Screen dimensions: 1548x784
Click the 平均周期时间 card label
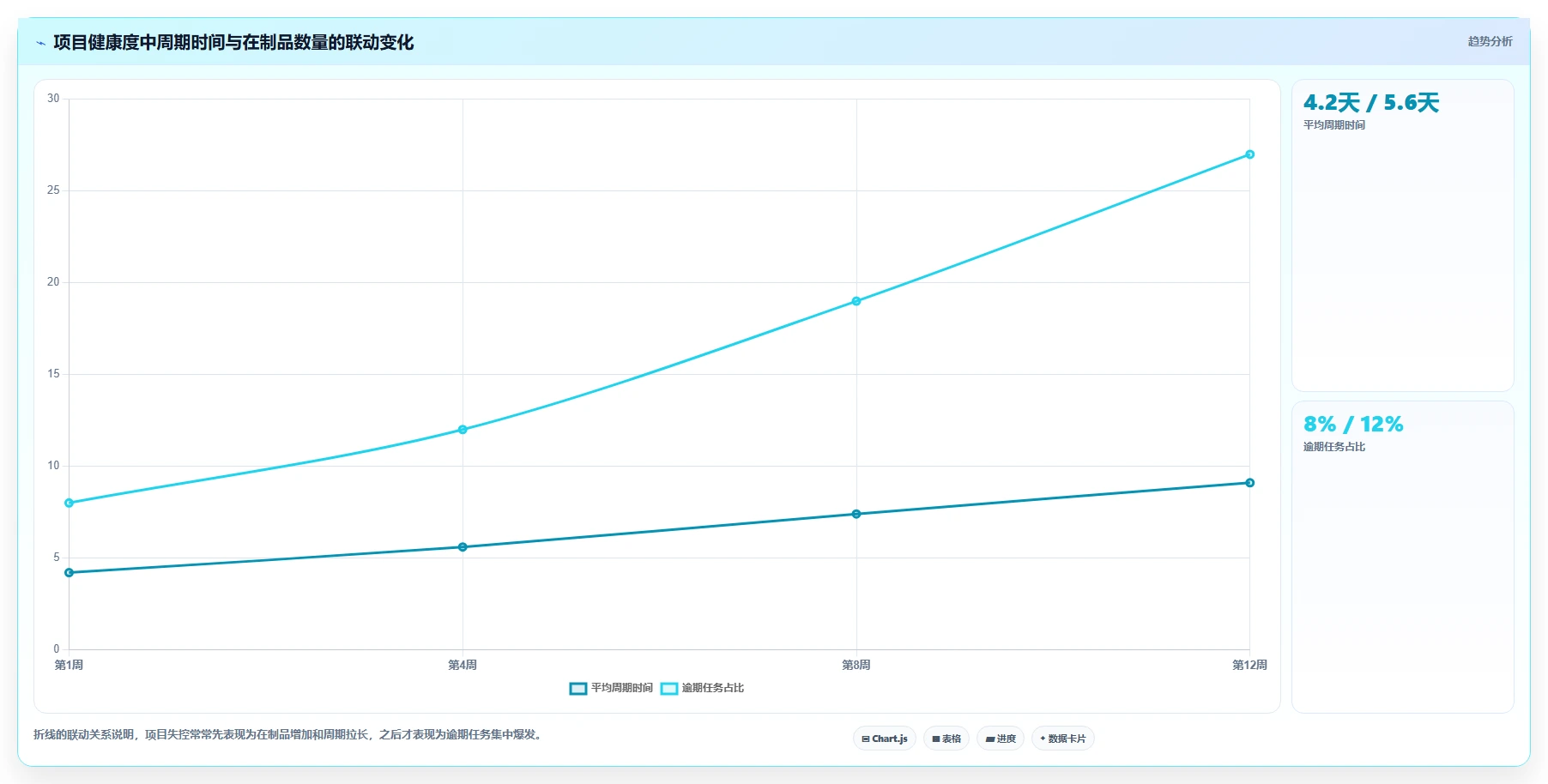[1334, 125]
